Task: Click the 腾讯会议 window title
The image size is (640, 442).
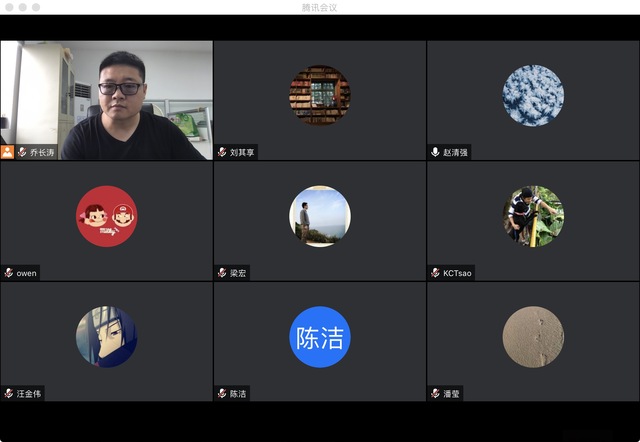Action: coord(320,7)
